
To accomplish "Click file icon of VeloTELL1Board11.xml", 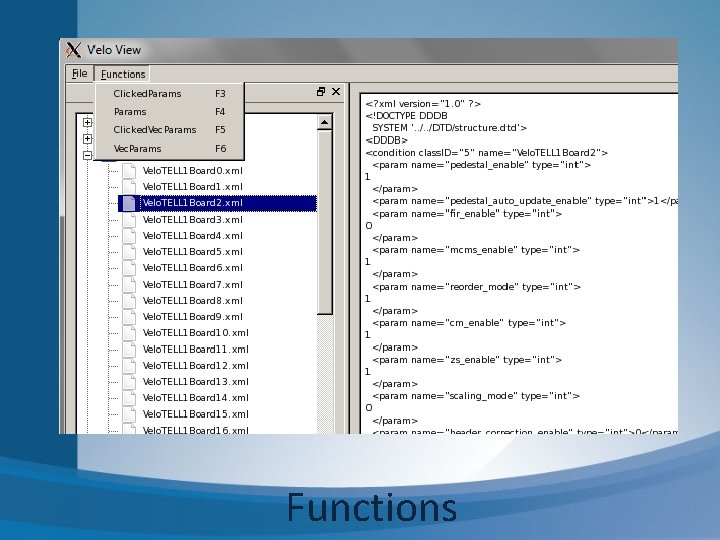I will (x=129, y=349).
